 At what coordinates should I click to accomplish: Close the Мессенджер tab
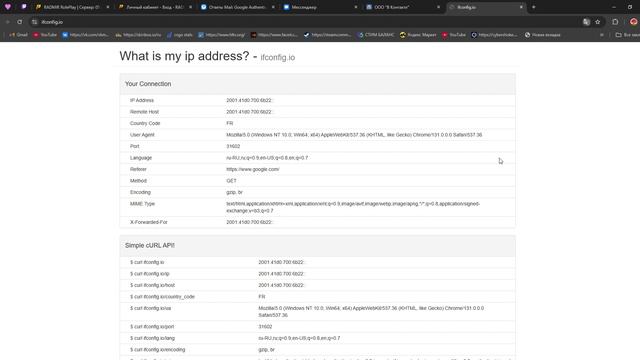[x=356, y=7]
